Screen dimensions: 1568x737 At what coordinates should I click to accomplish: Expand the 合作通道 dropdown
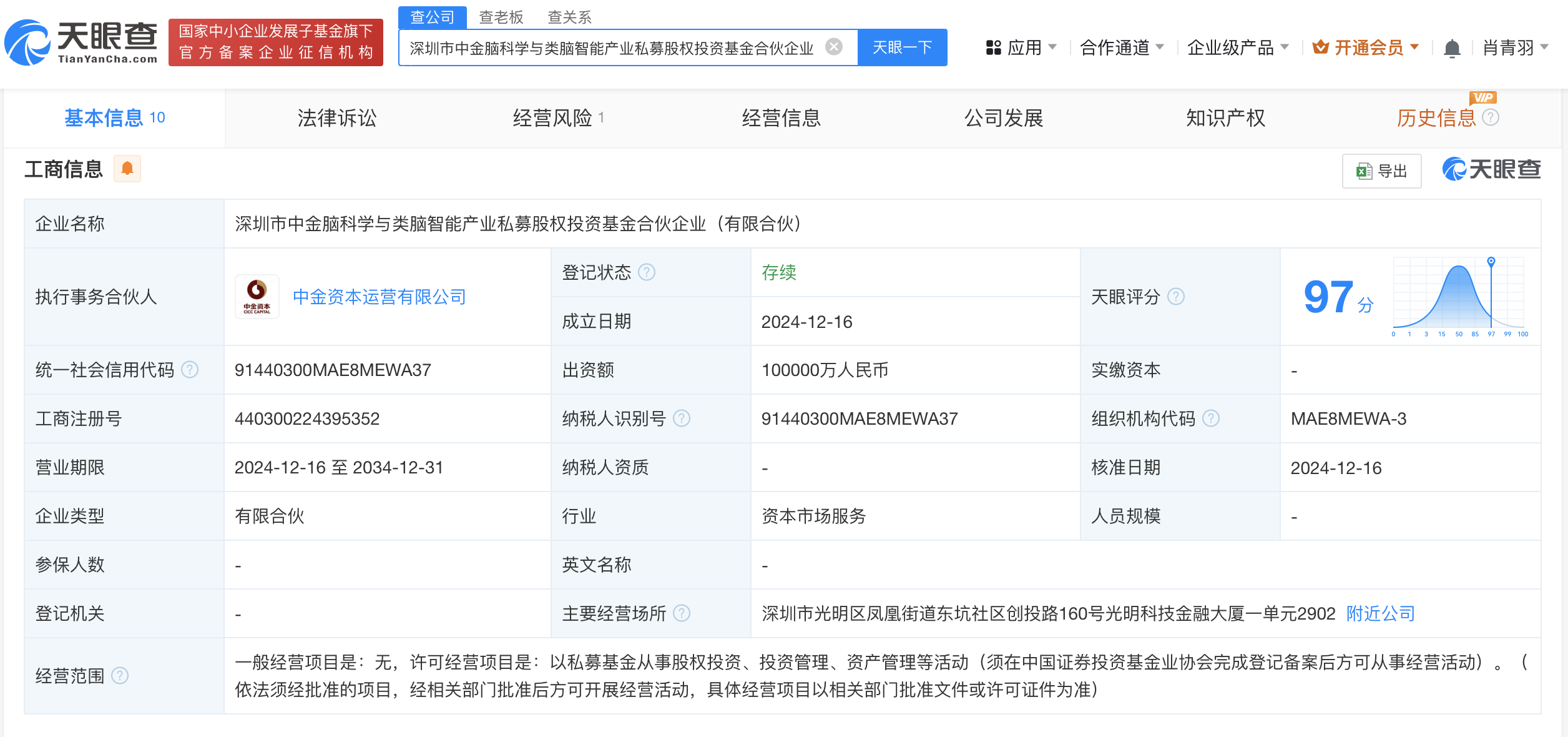point(1122,47)
